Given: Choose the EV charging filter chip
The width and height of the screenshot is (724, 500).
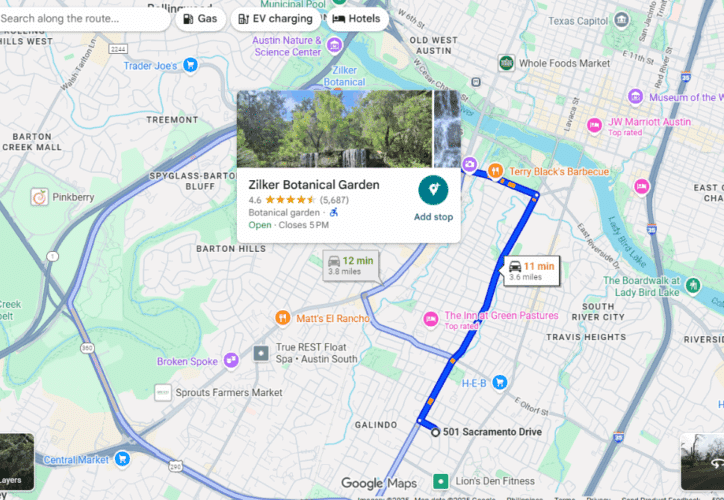Looking at the screenshot, I should (275, 19).
